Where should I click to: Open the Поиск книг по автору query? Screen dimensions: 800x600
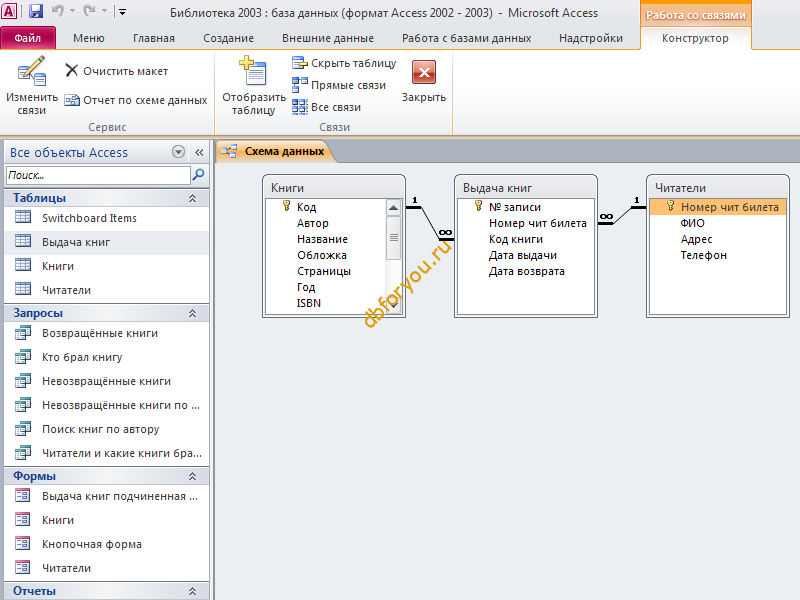tap(107, 429)
